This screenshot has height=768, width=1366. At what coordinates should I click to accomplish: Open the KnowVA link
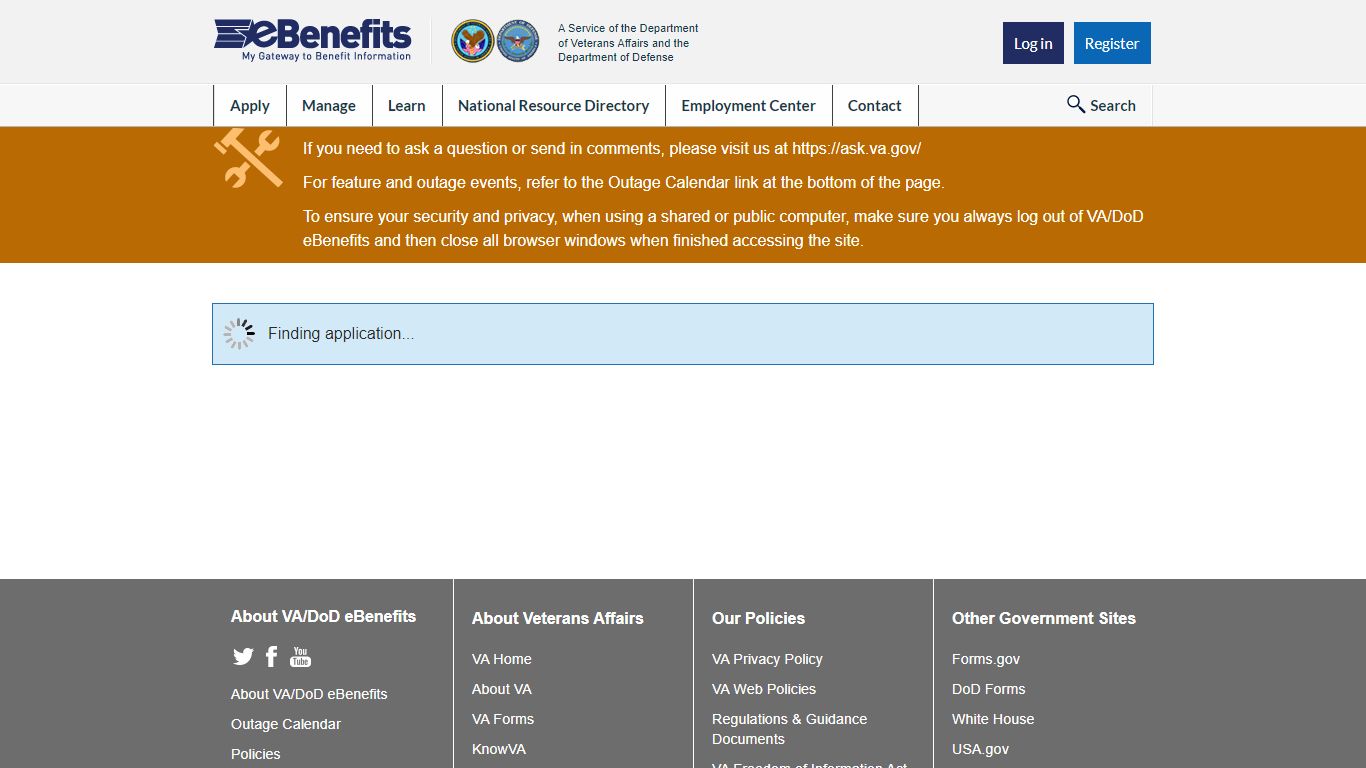coord(499,749)
